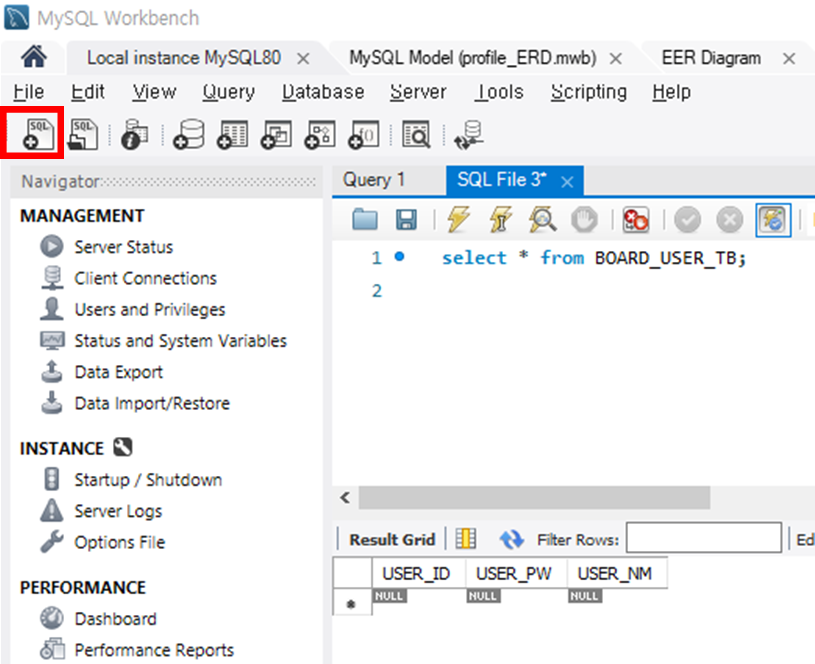Reconnect to DBMS toolbar icon

pos(468,135)
